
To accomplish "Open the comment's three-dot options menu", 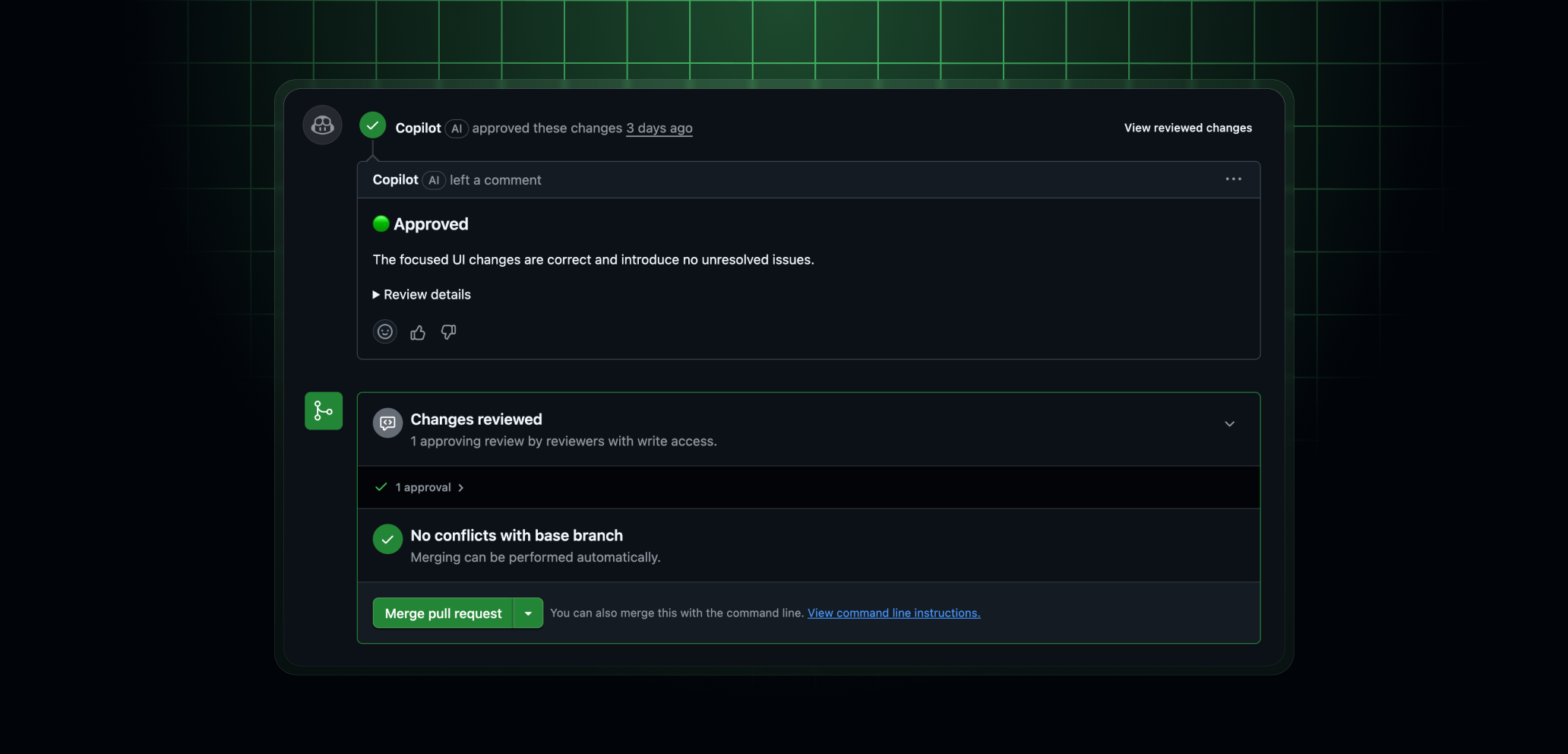I will (1234, 179).
